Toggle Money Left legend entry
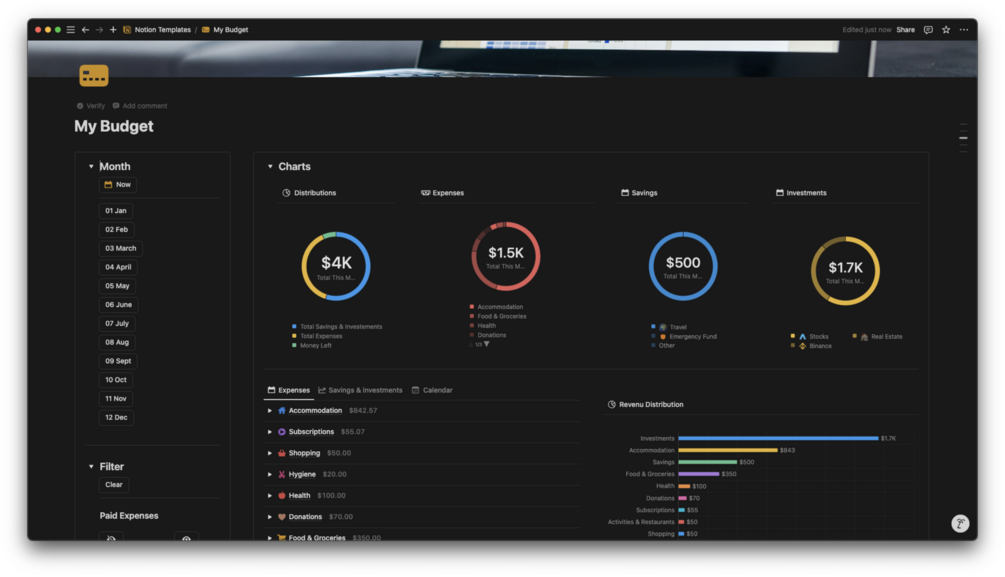The width and height of the screenshot is (1005, 577). point(311,346)
